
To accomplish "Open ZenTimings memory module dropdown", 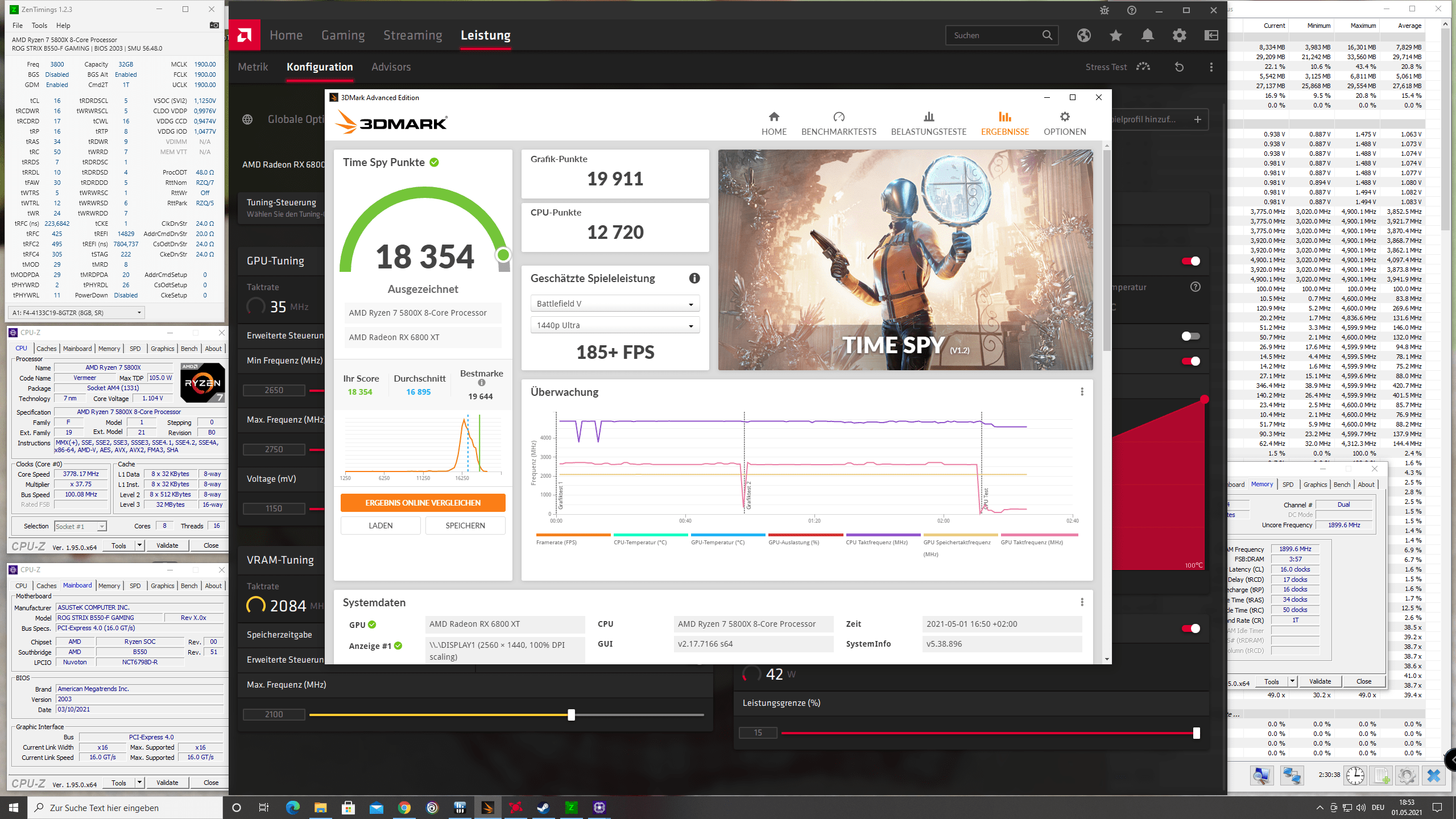I will (76, 312).
